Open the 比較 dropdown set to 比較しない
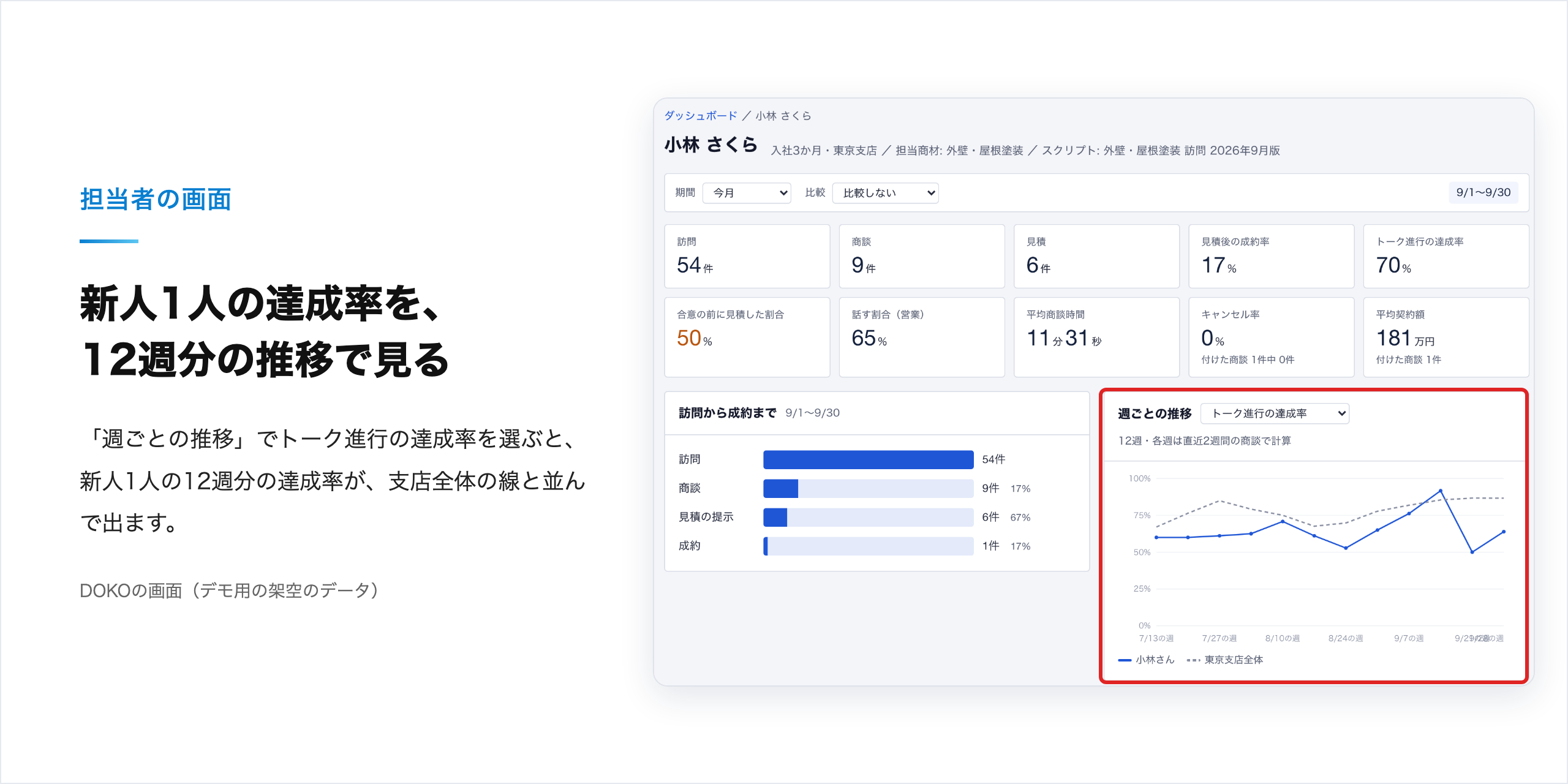The image size is (1568, 784). (886, 193)
